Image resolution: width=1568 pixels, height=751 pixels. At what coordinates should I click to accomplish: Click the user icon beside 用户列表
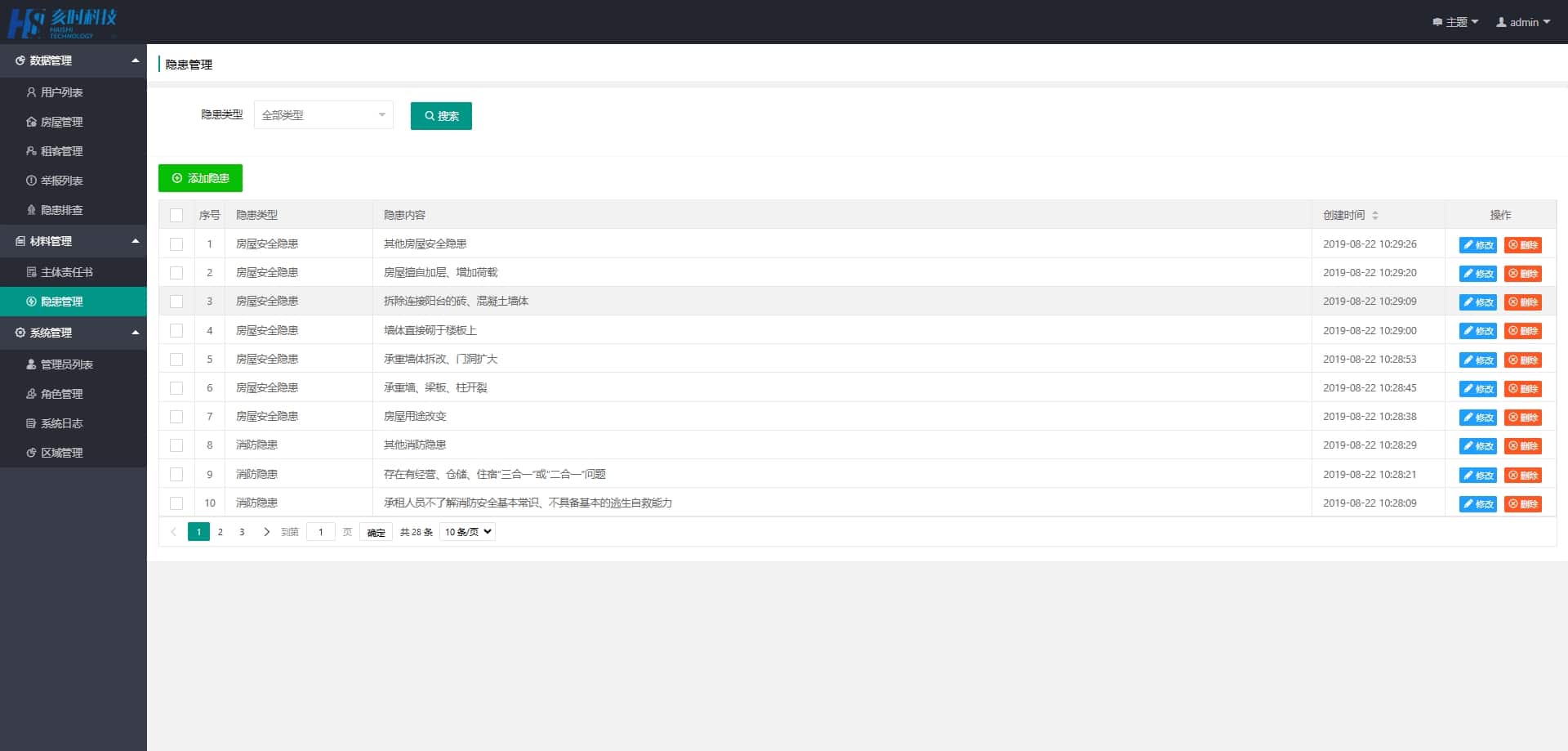[x=31, y=92]
